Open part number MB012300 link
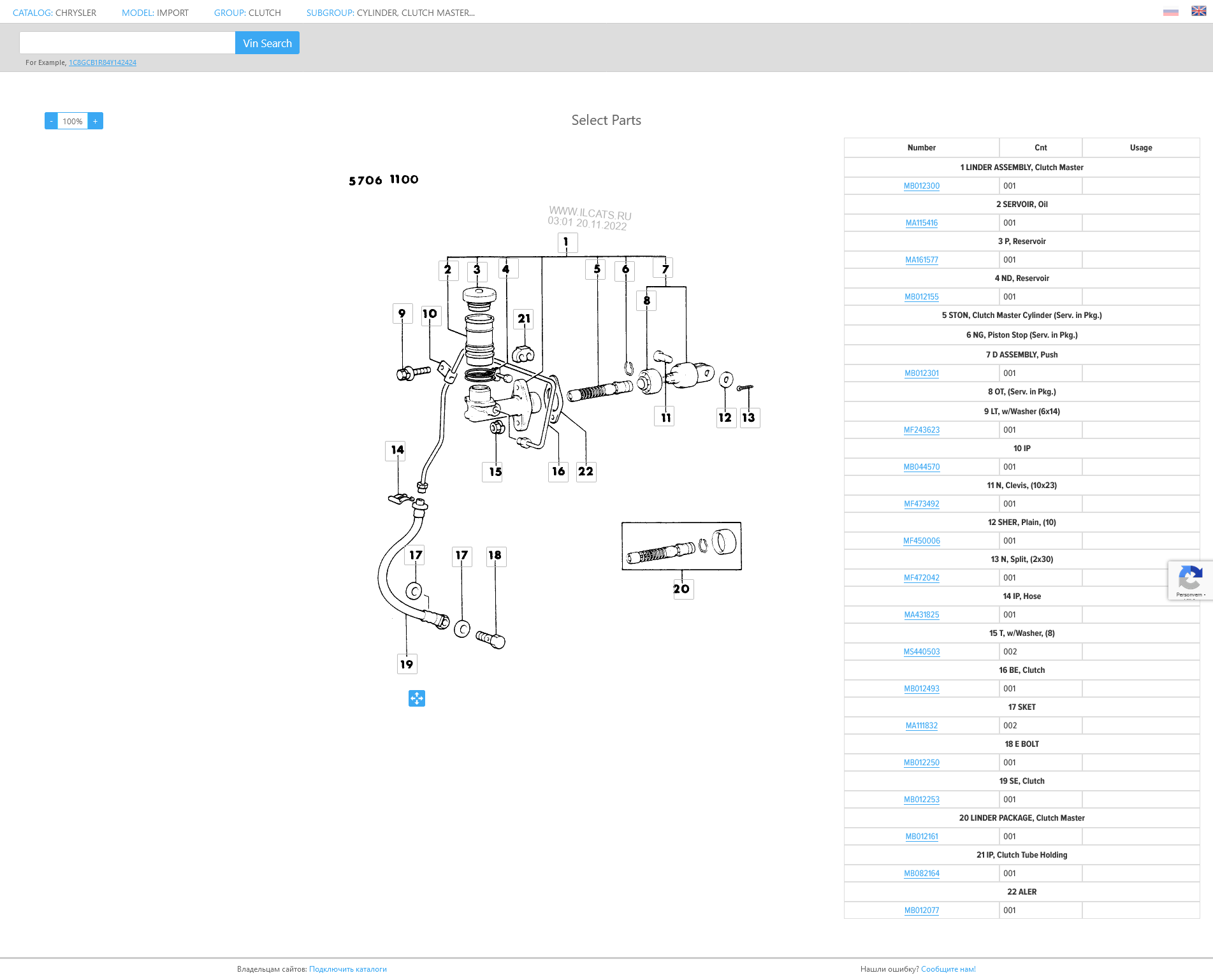The width and height of the screenshot is (1213, 980). pos(921,186)
